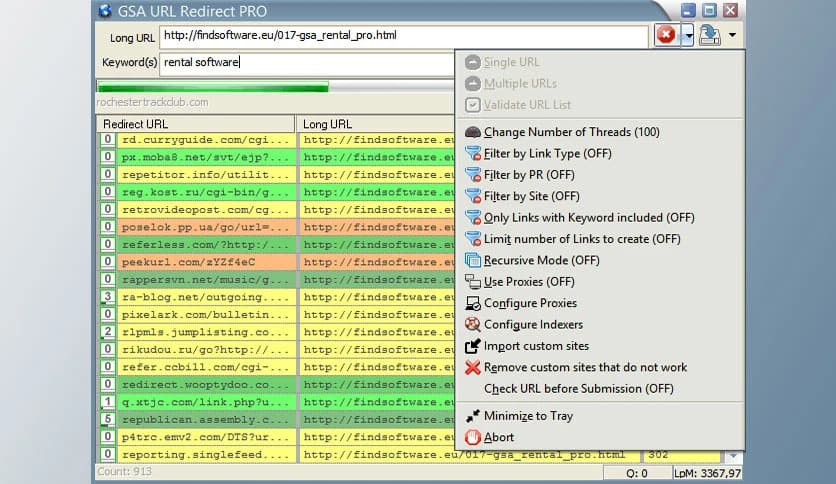The height and width of the screenshot is (484, 836).
Task: Open Configure Proxies
Action: pyautogui.click(x=600, y=303)
